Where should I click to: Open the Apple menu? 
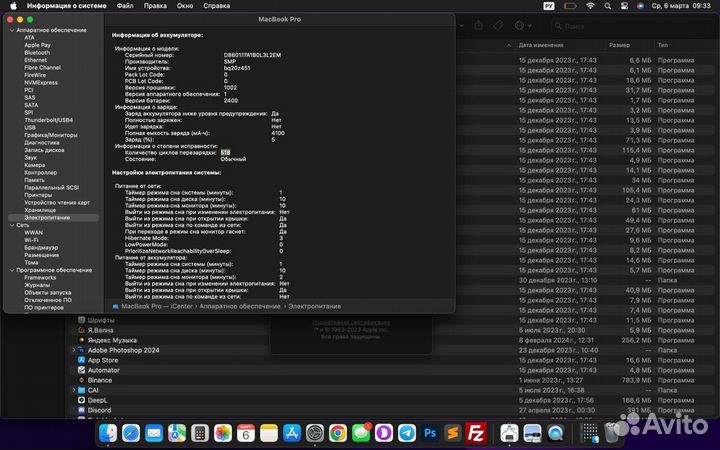(x=13, y=6)
